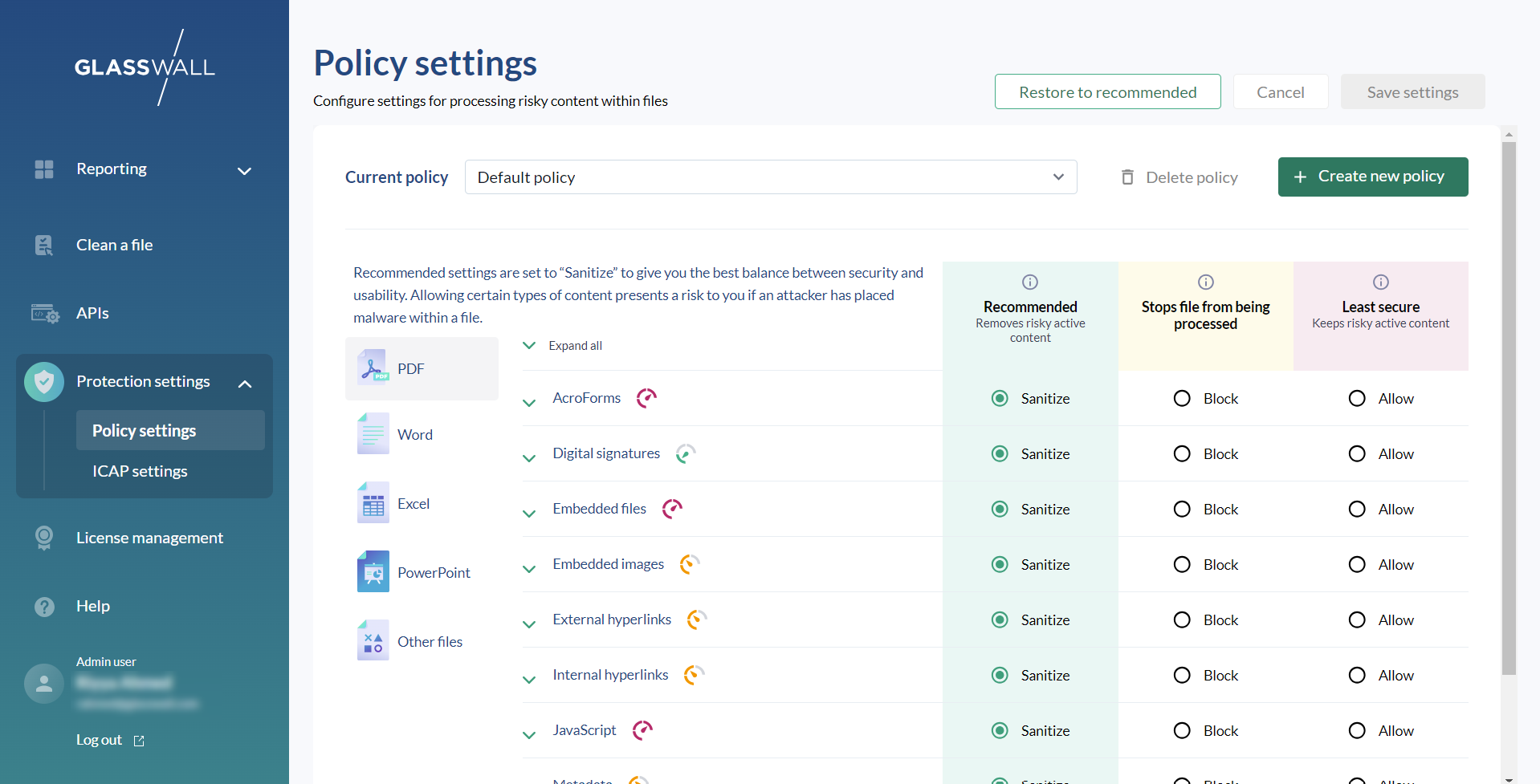
Task: Select the PowerPoint file type icon
Action: [373, 572]
